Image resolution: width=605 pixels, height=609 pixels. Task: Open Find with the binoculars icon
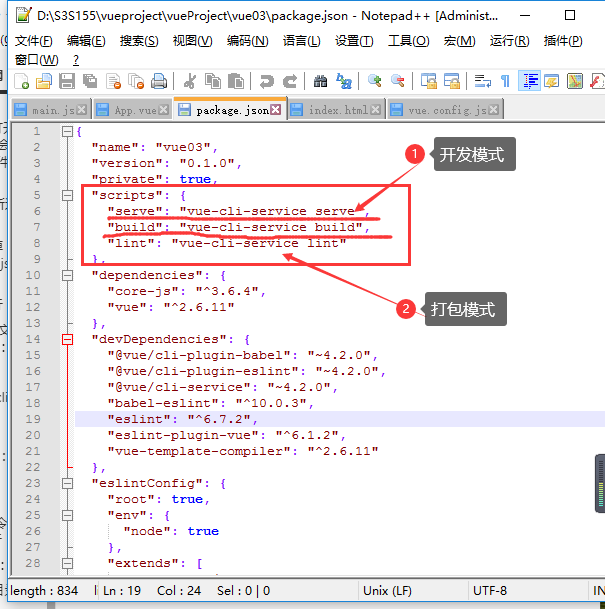point(320,81)
